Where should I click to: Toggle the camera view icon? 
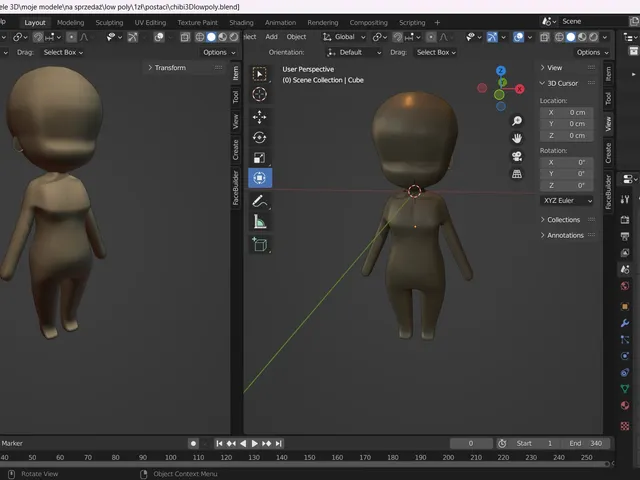click(x=517, y=156)
